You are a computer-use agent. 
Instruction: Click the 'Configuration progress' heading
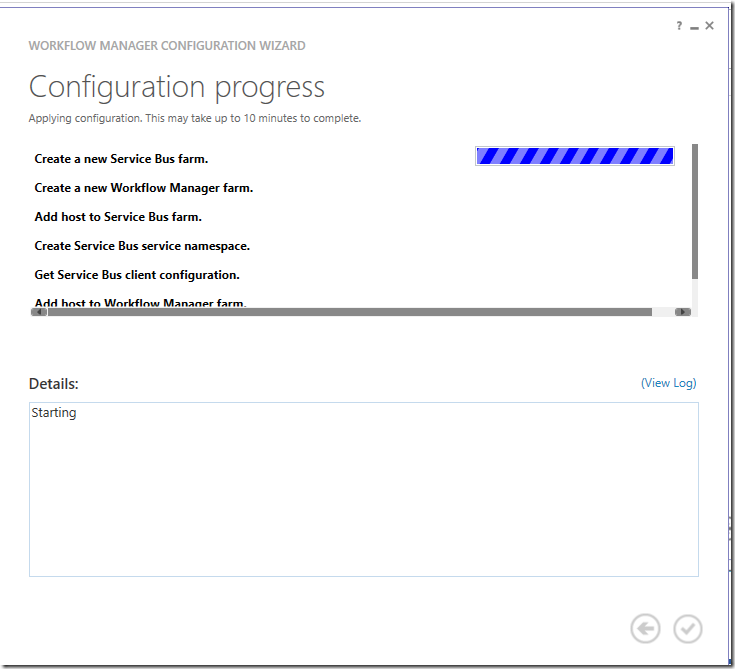coord(177,87)
